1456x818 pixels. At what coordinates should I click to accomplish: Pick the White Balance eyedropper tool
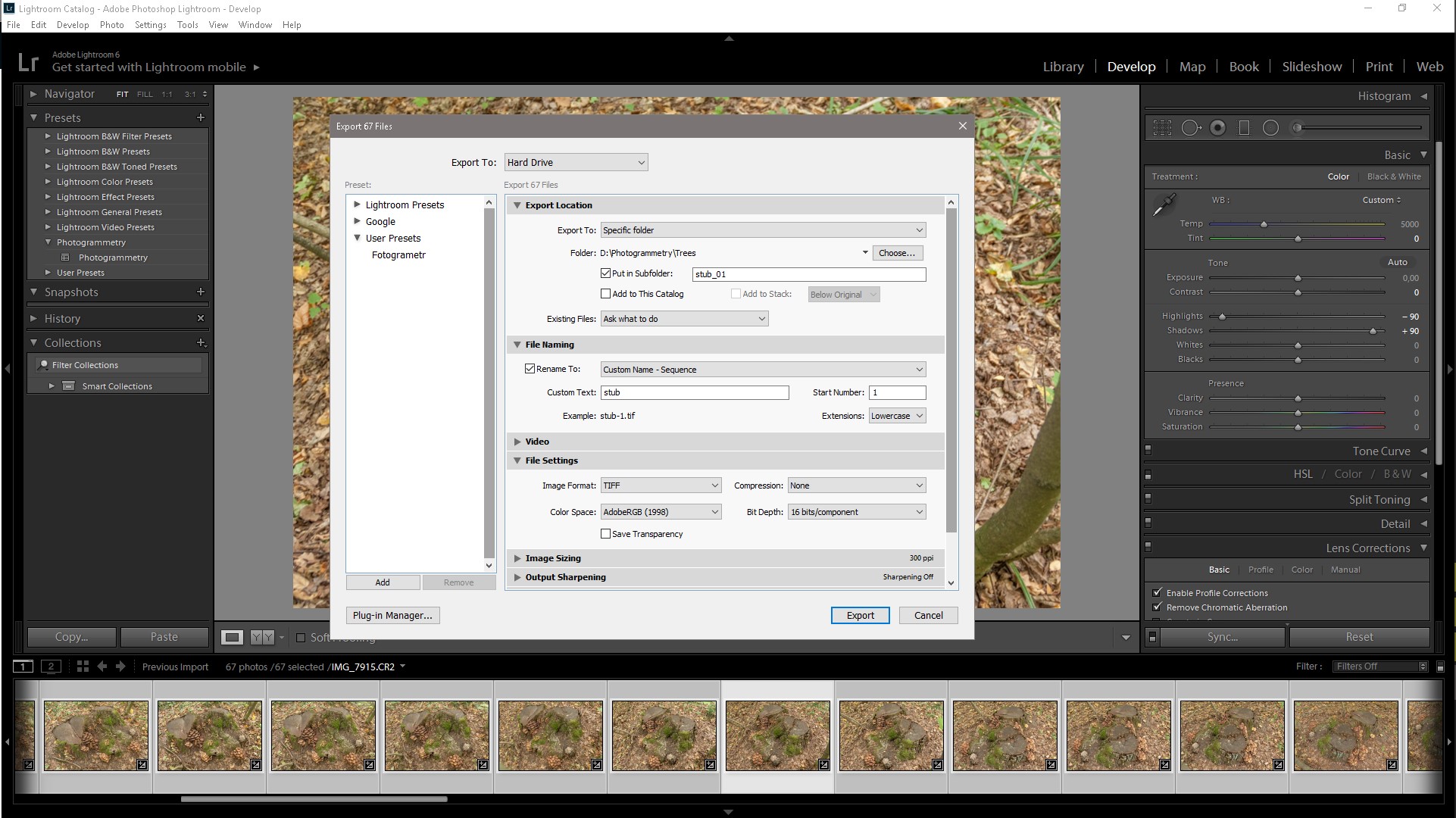coord(1164,204)
